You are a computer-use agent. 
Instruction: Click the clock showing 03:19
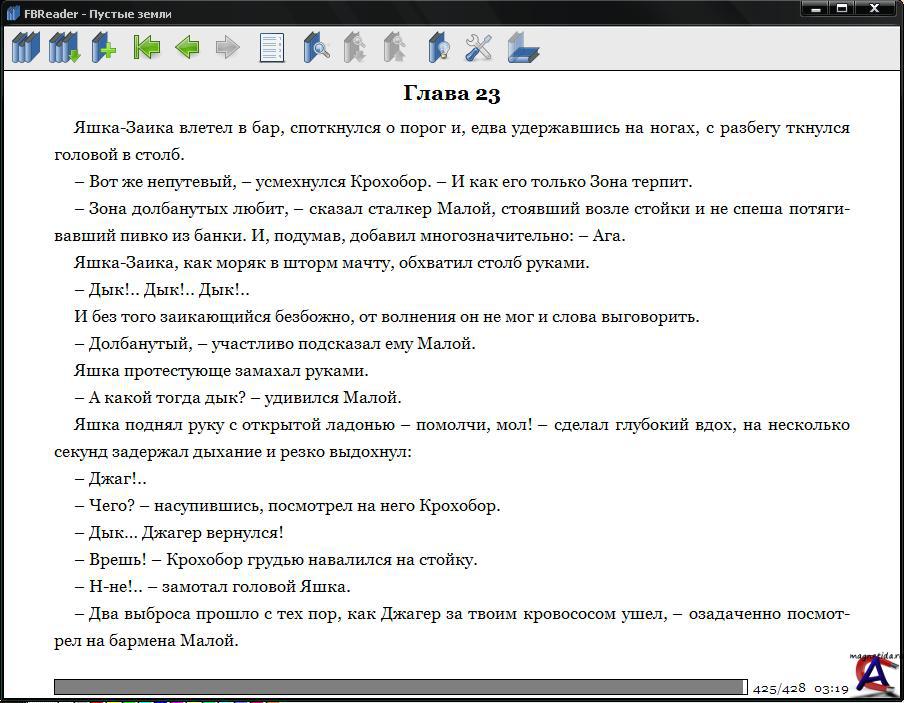coord(831,688)
